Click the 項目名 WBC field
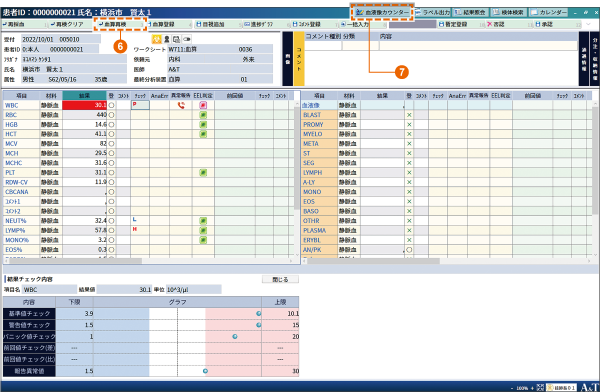 tap(50, 290)
